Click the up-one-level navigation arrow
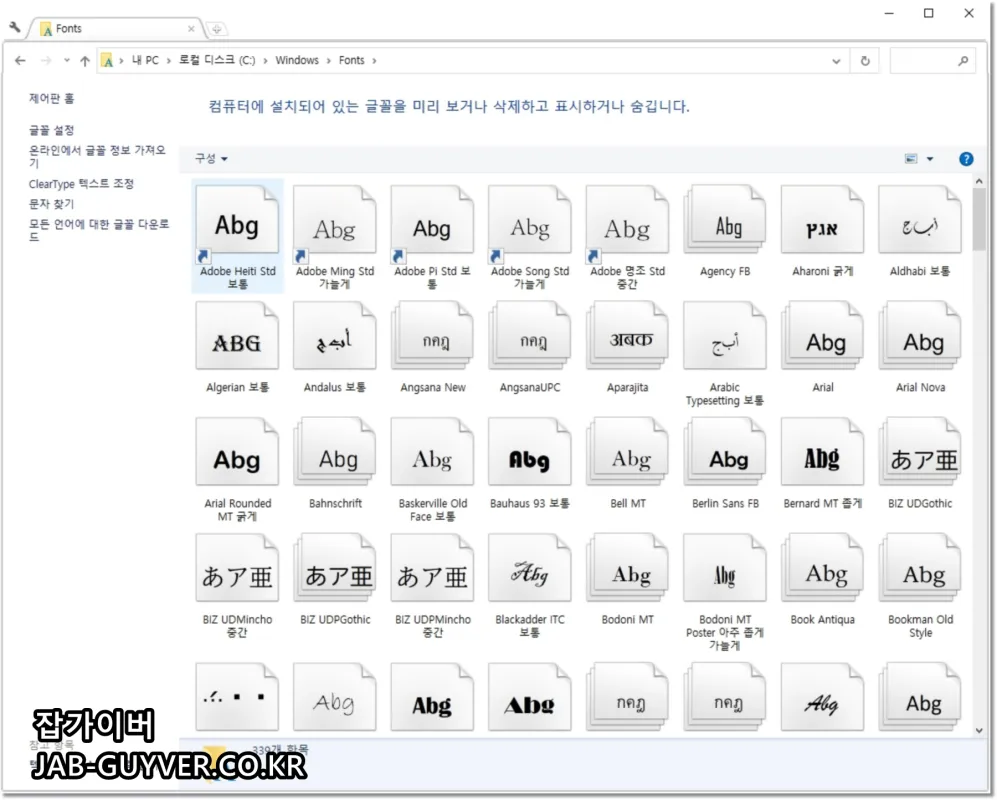The height and width of the screenshot is (800, 997). tap(85, 60)
